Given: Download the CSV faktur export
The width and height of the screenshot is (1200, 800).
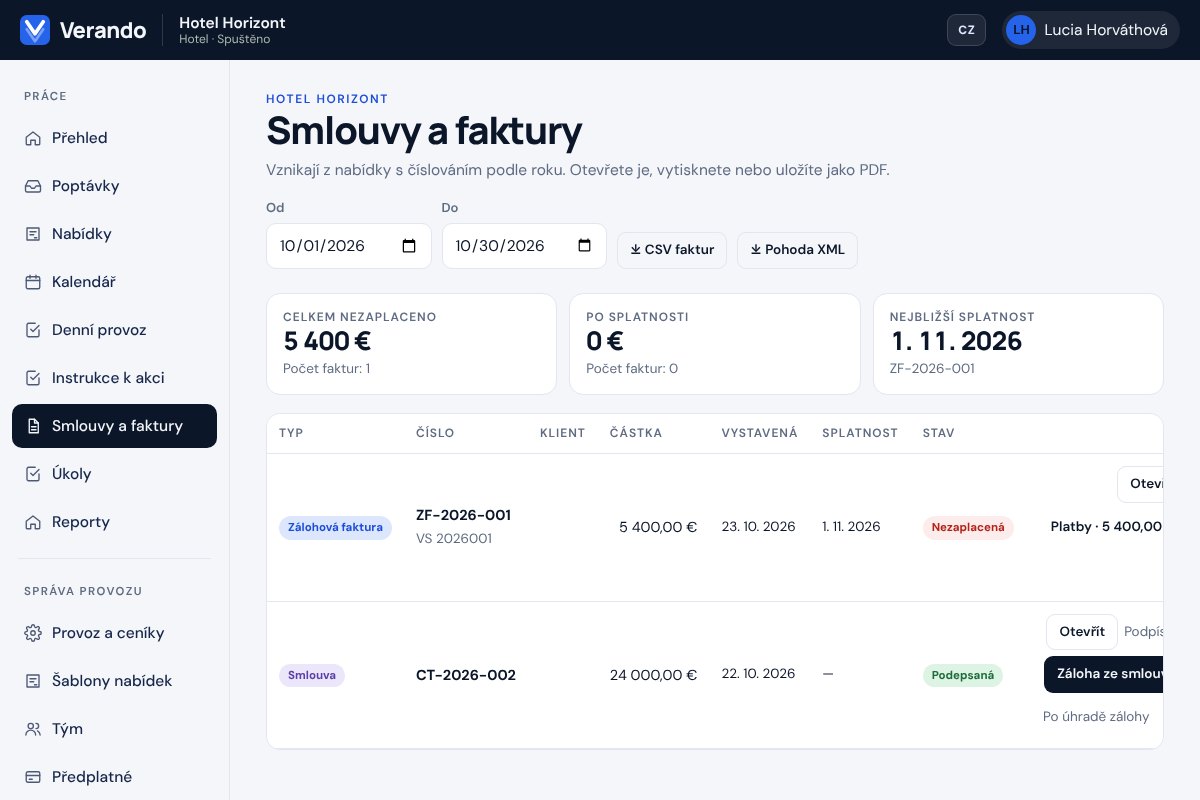Looking at the screenshot, I should click(672, 250).
